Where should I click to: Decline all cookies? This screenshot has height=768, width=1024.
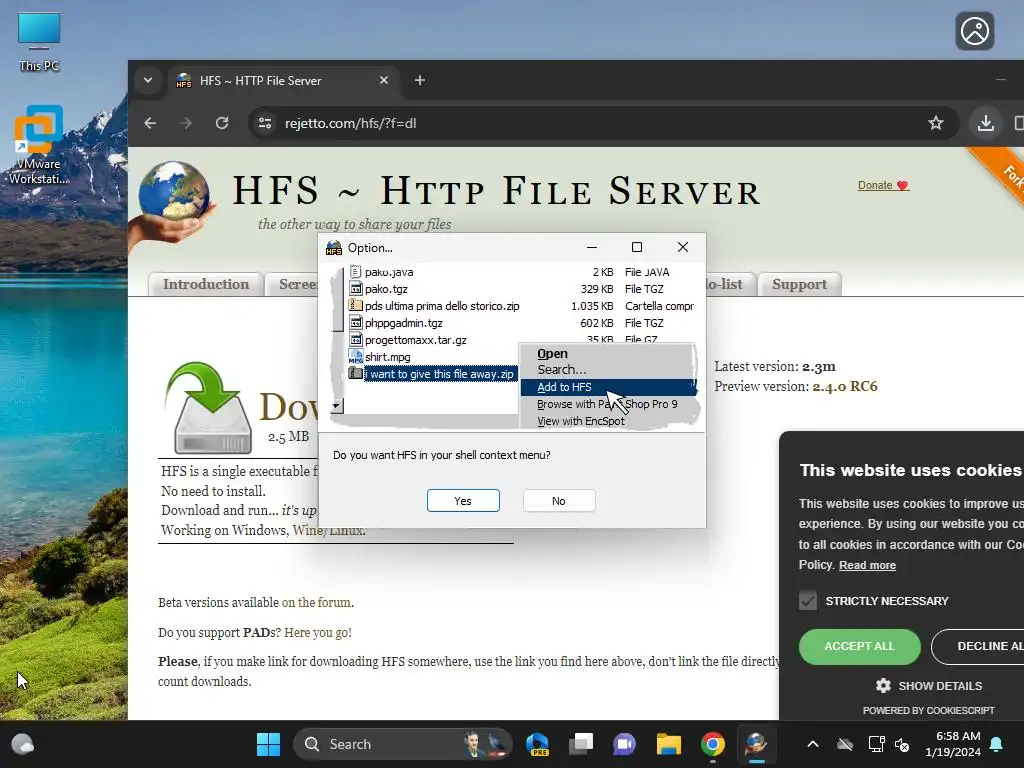tap(980, 647)
